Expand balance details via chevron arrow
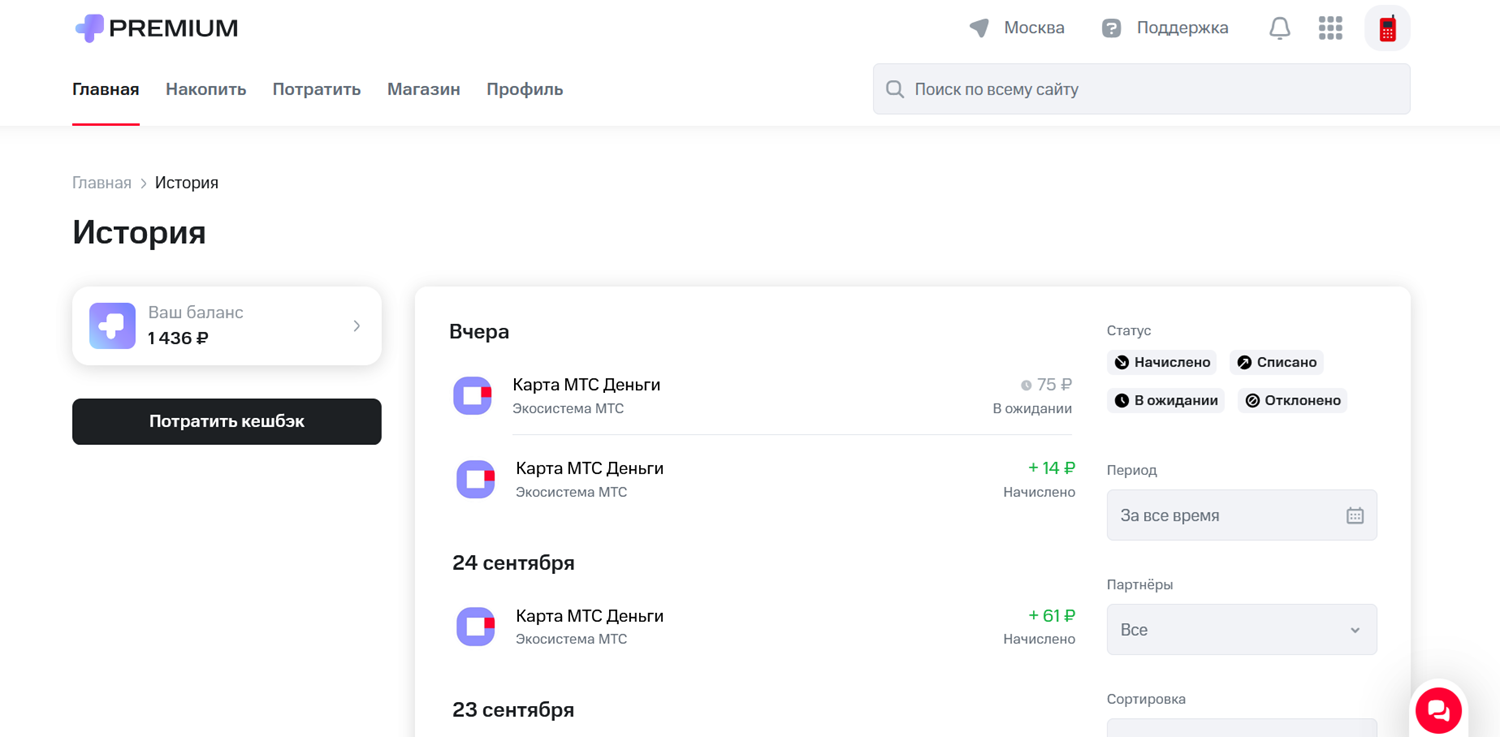Screen dimensions: 1500x737 pyautogui.click(x=357, y=326)
